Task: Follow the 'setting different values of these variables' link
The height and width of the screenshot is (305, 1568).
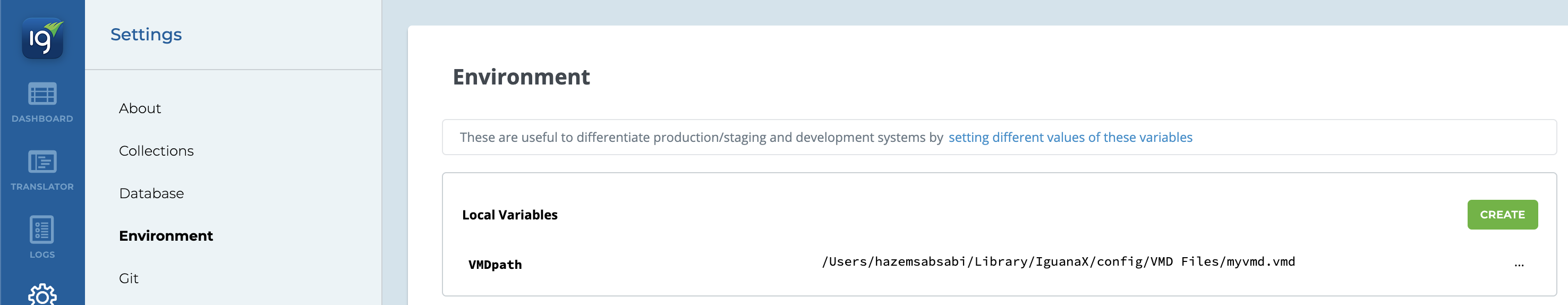Action: click(1070, 138)
